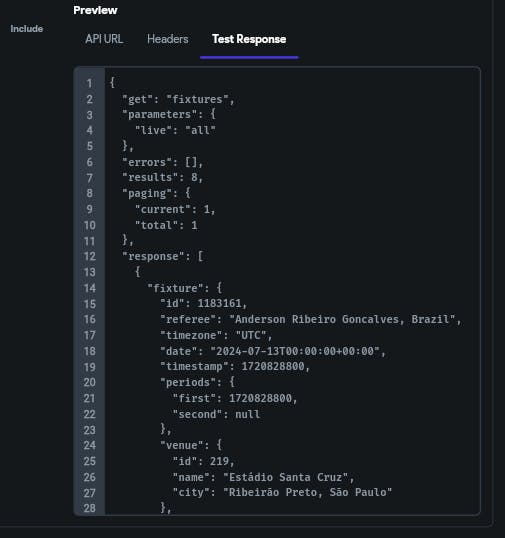Image resolution: width=505 pixels, height=538 pixels.
Task: Click the "response" array opening line
Action: [163, 256]
